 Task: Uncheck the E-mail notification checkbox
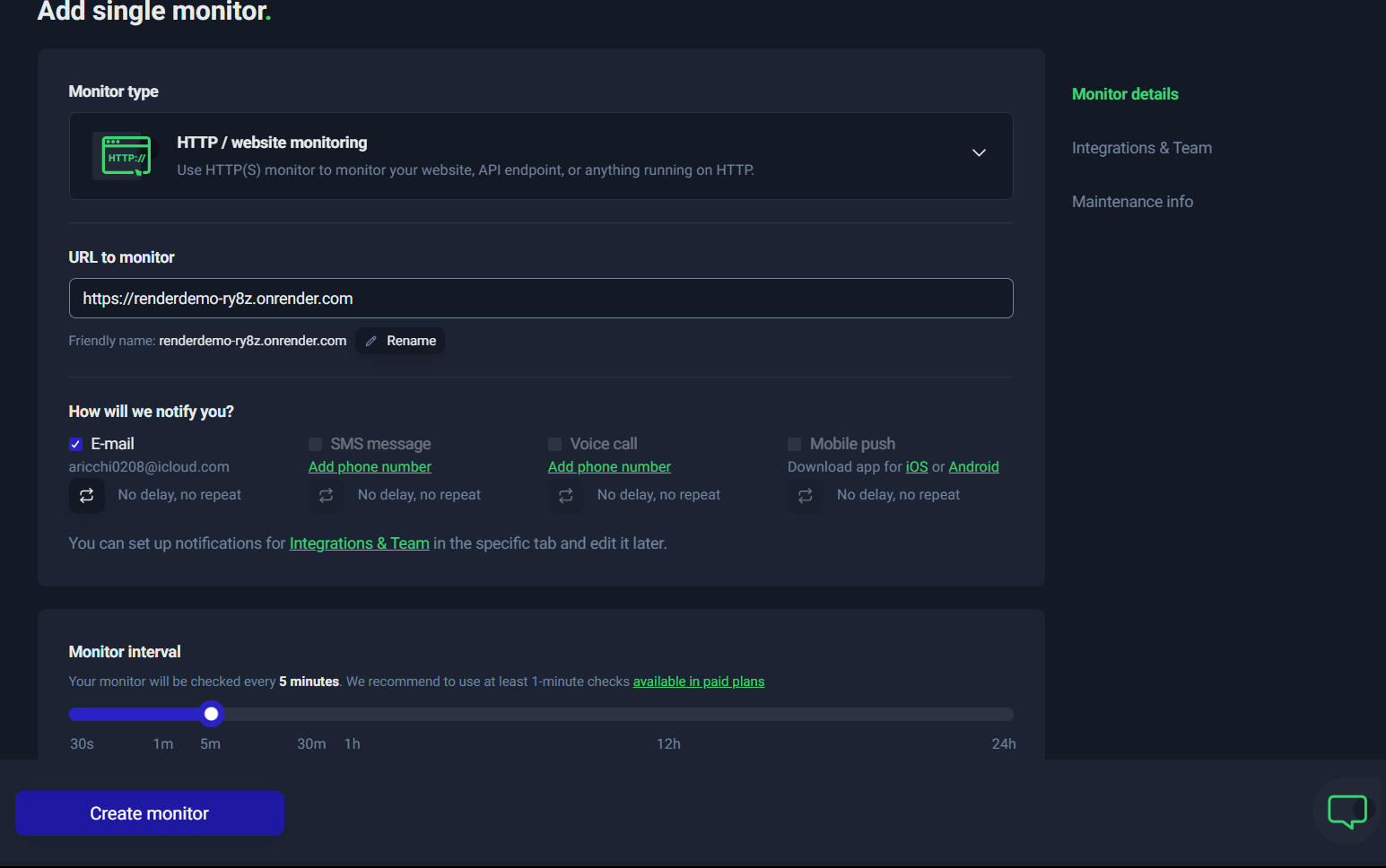76,444
